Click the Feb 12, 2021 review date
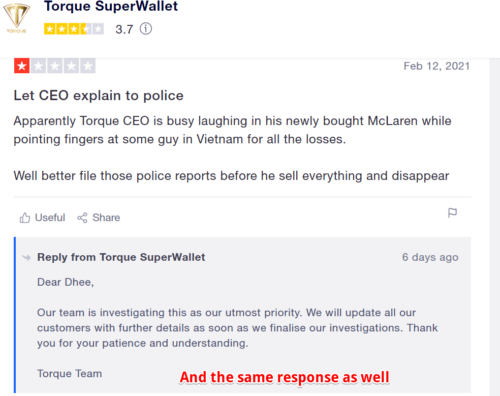The width and height of the screenshot is (500, 396). pos(436,66)
